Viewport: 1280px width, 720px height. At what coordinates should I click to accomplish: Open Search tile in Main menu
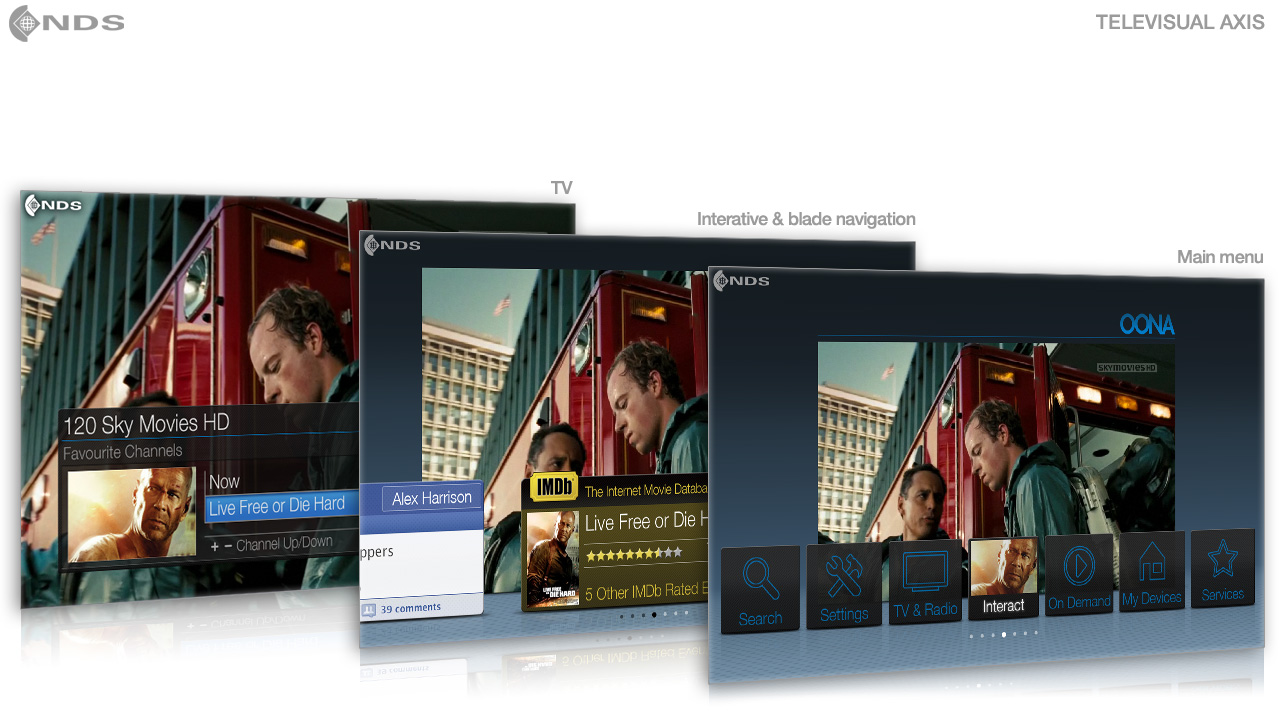[760, 589]
